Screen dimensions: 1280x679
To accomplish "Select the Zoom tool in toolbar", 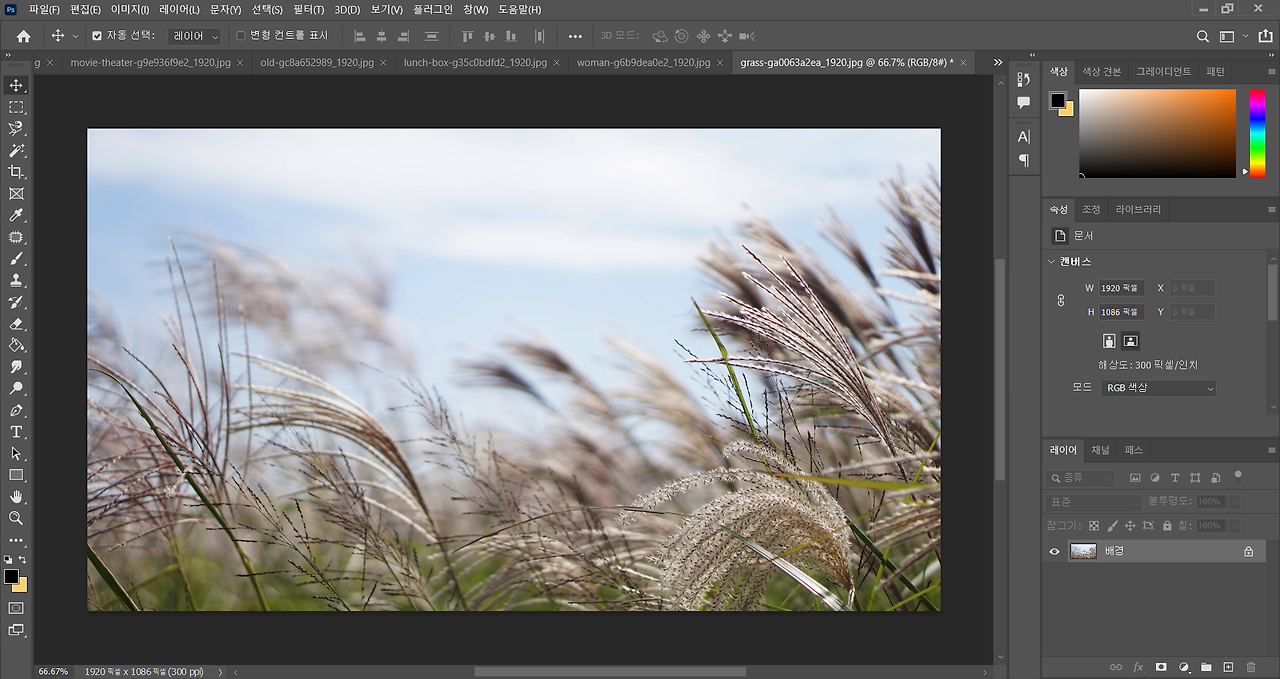I will [16, 518].
